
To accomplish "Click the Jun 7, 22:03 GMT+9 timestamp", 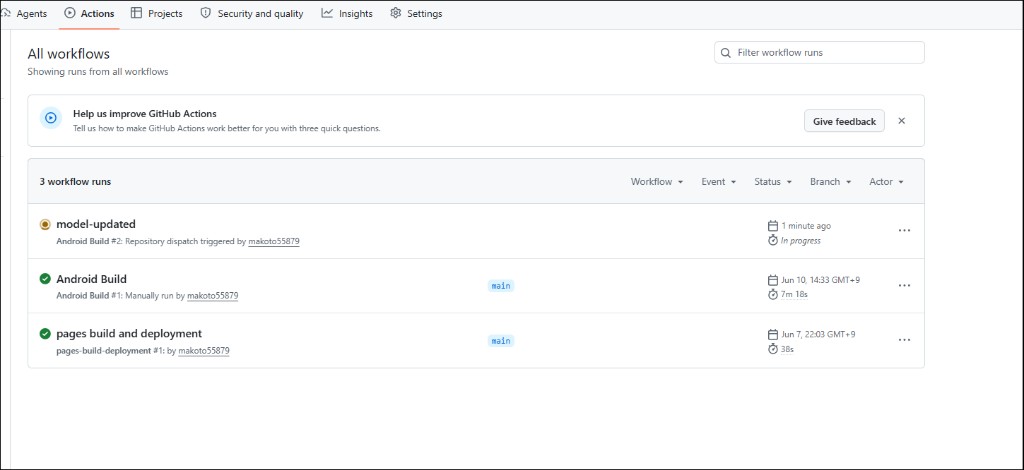I will (x=818, y=334).
